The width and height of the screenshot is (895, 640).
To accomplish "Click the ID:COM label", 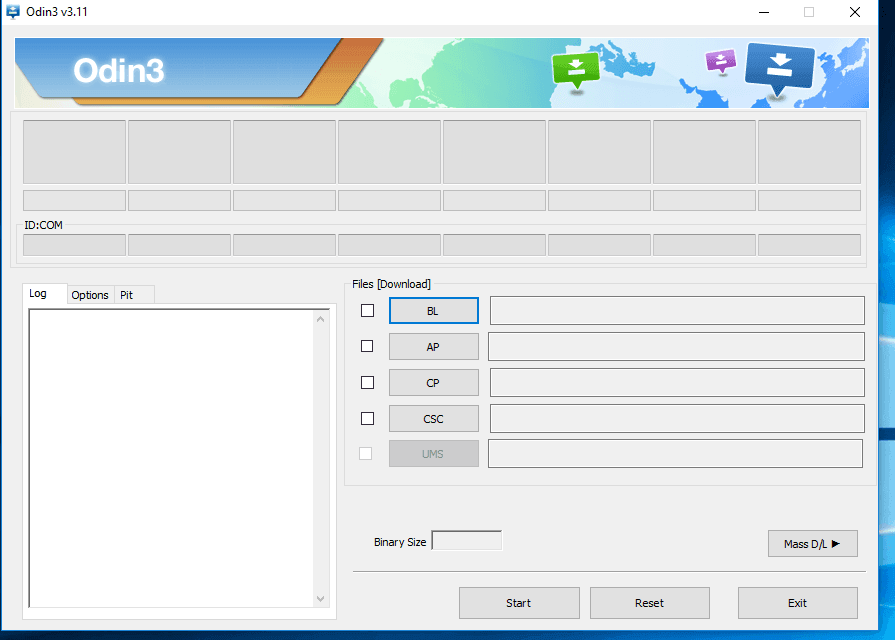I will coord(43,225).
